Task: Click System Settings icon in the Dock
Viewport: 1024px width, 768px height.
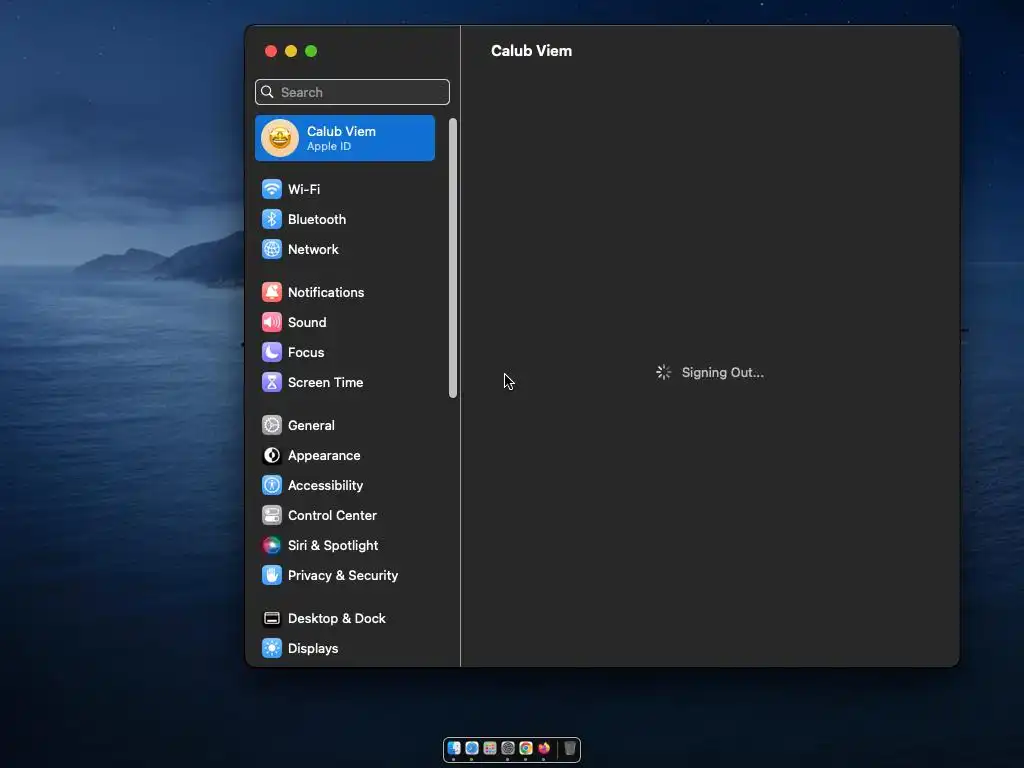Action: coord(507,748)
